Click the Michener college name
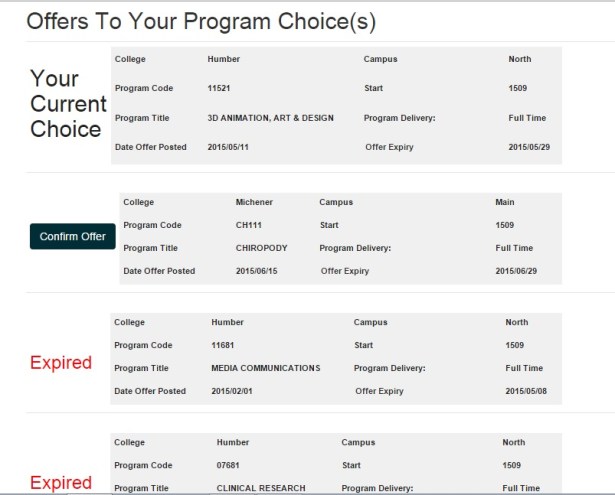 pyautogui.click(x=254, y=202)
